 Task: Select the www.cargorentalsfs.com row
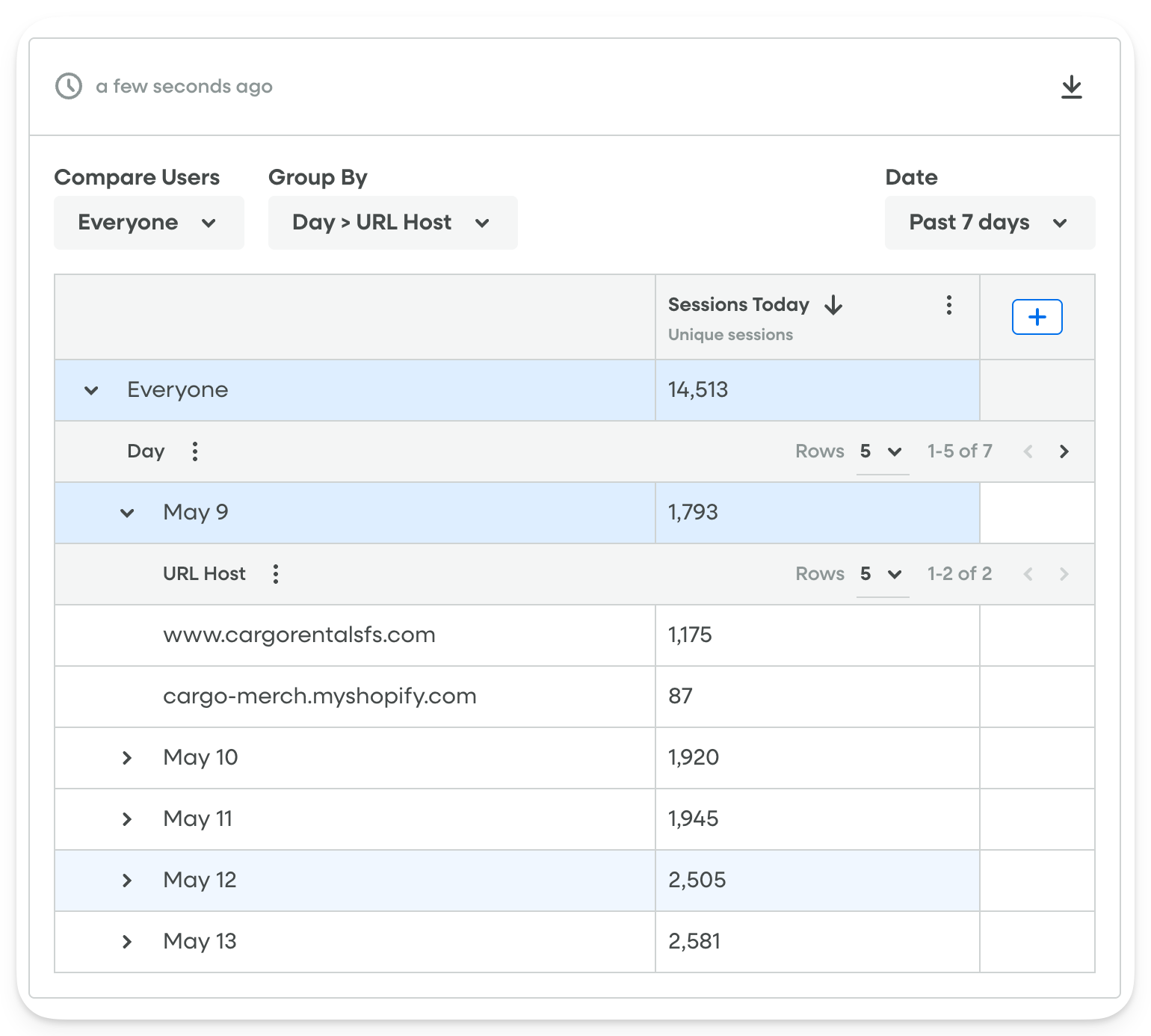[299, 635]
